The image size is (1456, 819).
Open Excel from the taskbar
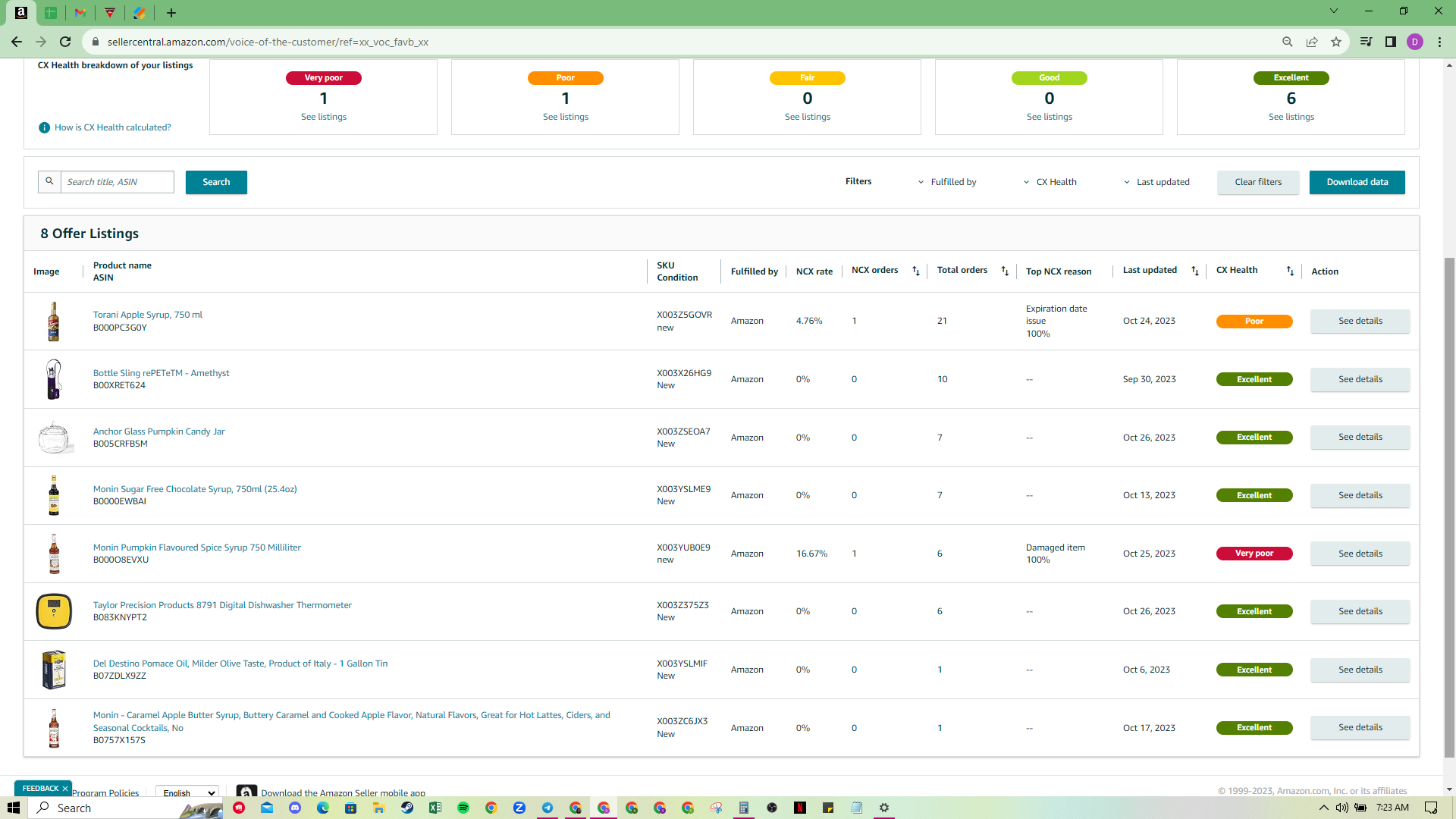coord(435,808)
